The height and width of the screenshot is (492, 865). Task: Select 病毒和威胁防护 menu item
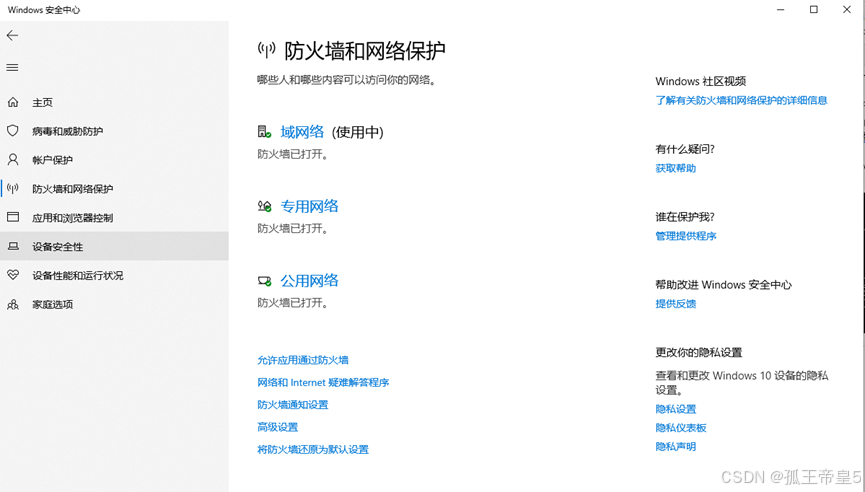[67, 131]
